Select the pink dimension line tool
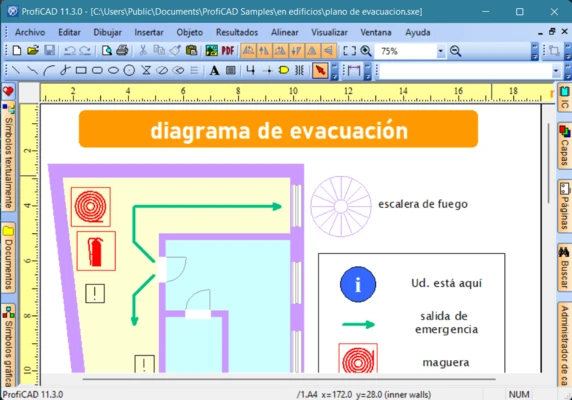 point(353,70)
